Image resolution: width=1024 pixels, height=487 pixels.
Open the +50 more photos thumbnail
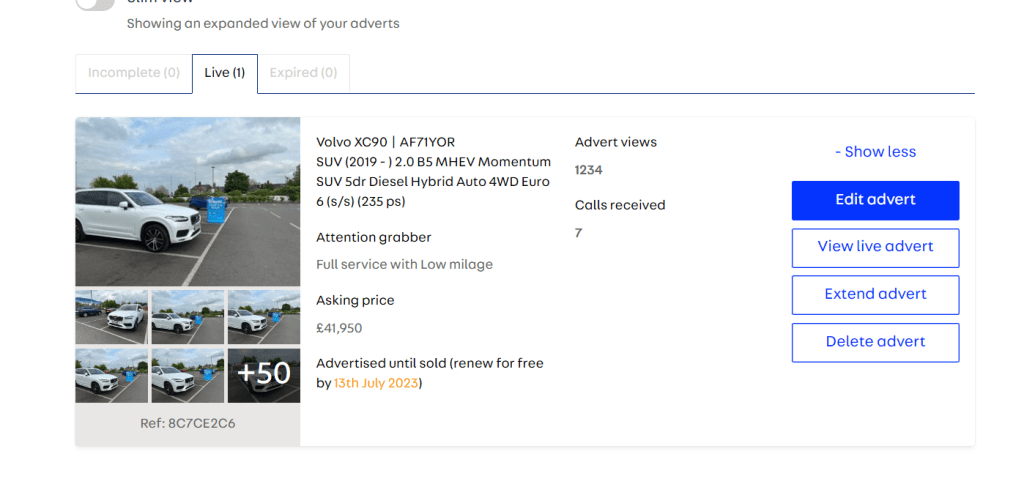[x=264, y=375]
